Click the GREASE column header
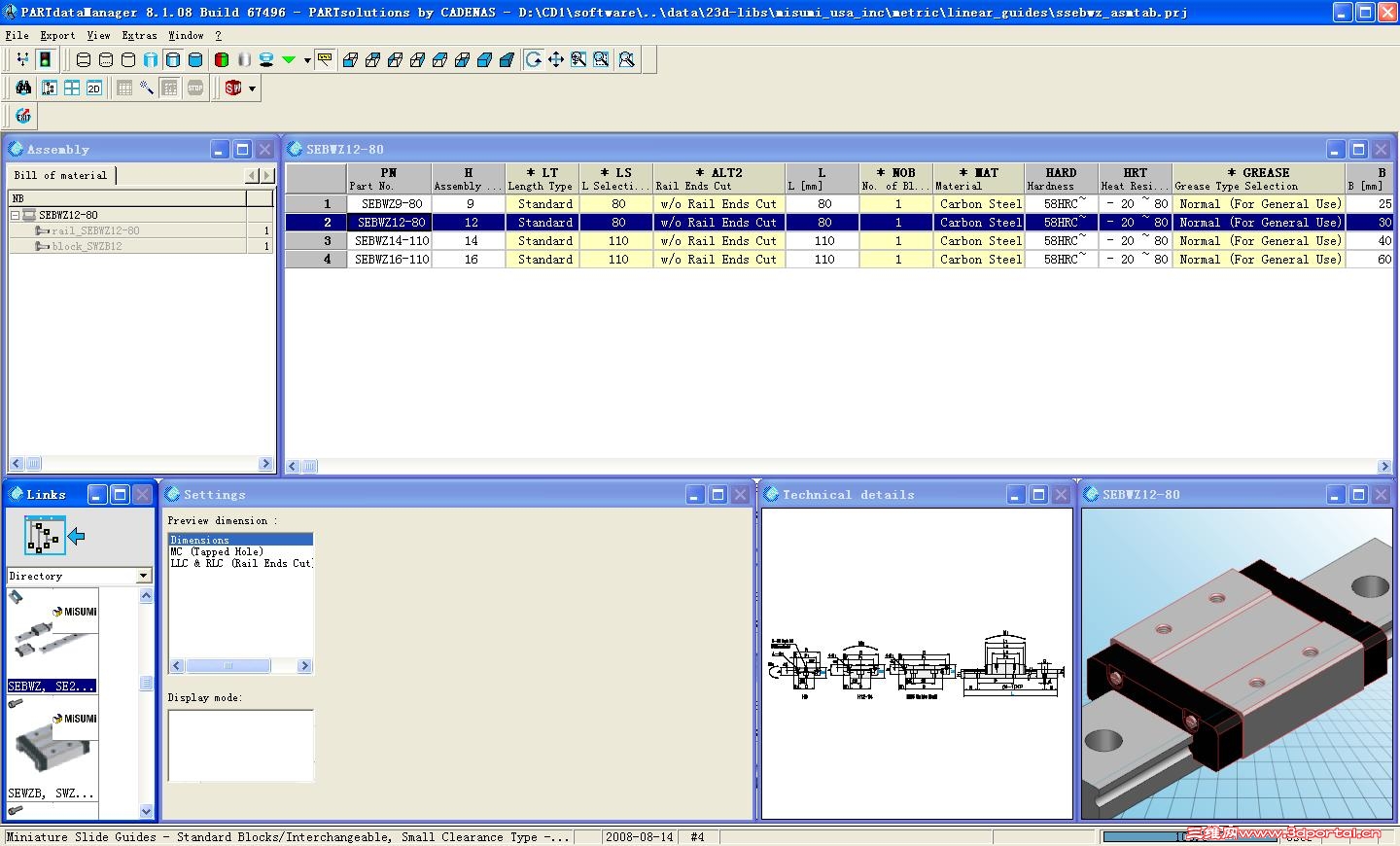 1258,179
